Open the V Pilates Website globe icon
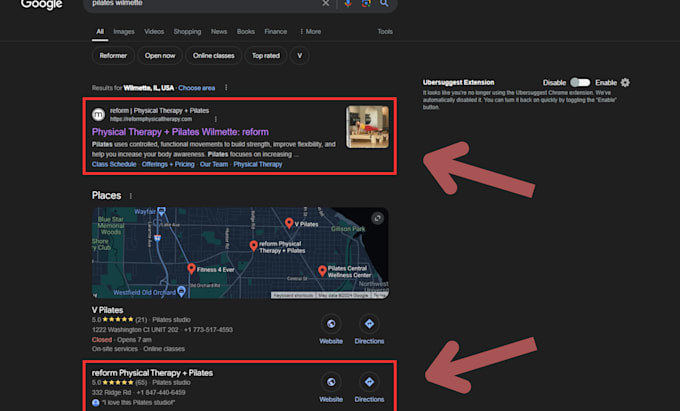Screen dimensions: 680x411 tap(331, 324)
